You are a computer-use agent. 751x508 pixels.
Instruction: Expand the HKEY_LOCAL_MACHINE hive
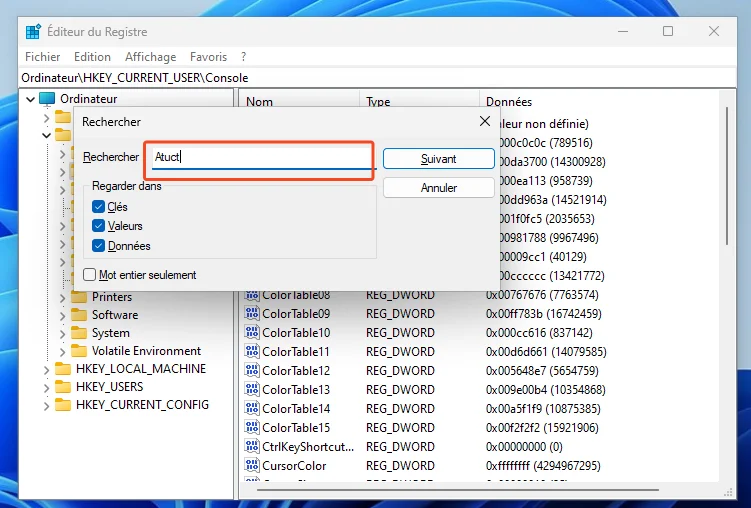(46, 370)
